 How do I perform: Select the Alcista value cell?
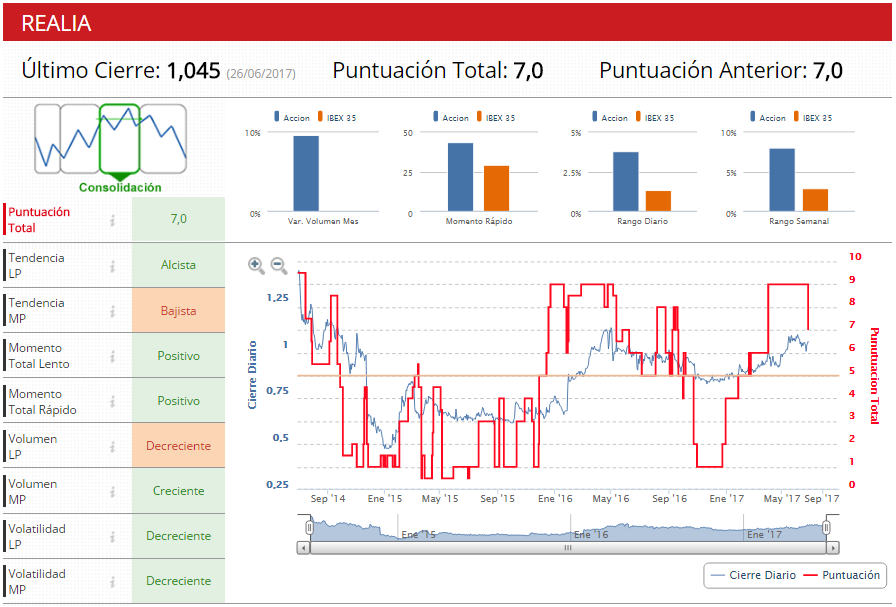tap(178, 265)
